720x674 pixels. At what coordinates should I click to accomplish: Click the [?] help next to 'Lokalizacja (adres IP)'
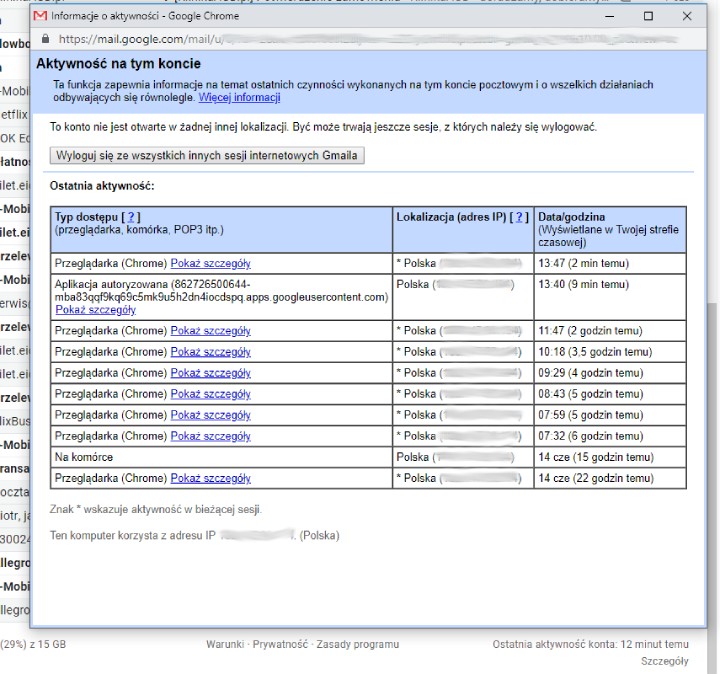[518, 217]
